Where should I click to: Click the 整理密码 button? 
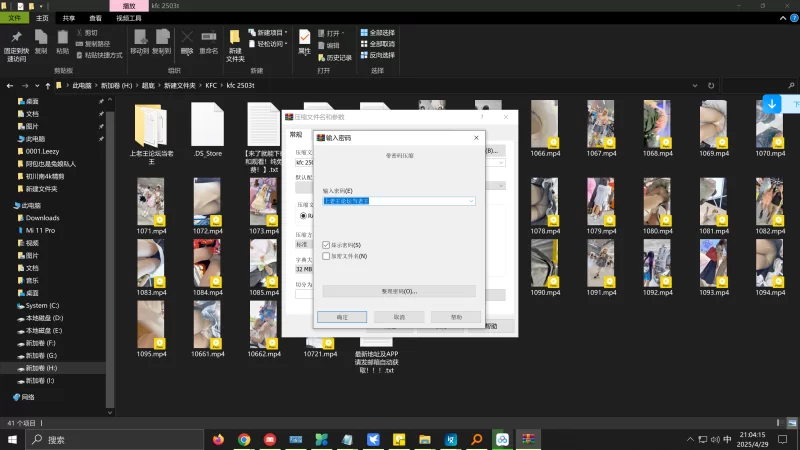click(399, 291)
